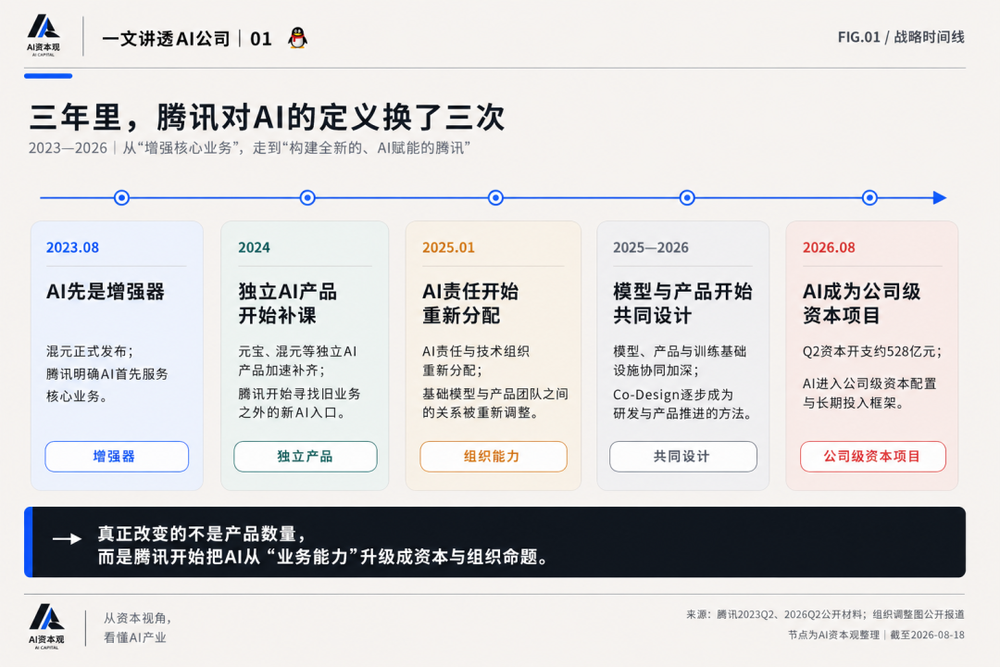
Task: Click the banner line 真正改变的不是产品数量
Action: coord(202,534)
